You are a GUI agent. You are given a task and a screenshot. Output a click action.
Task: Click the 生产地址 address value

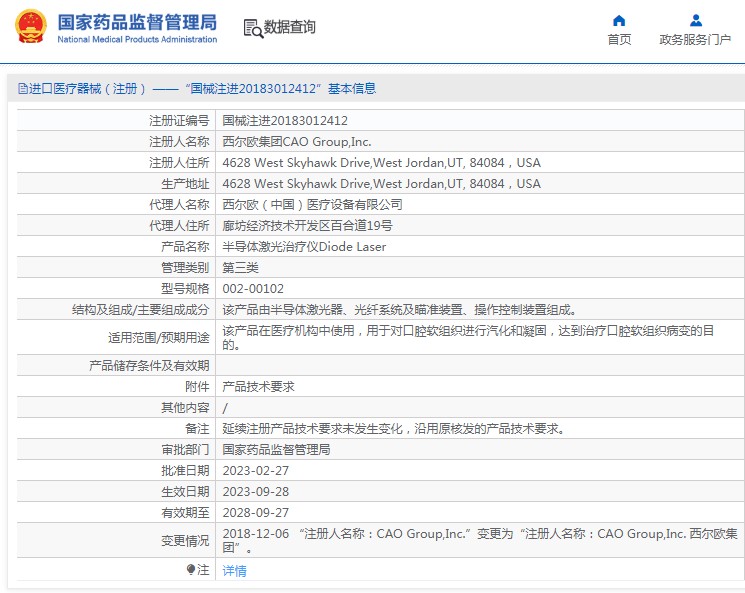(x=382, y=183)
